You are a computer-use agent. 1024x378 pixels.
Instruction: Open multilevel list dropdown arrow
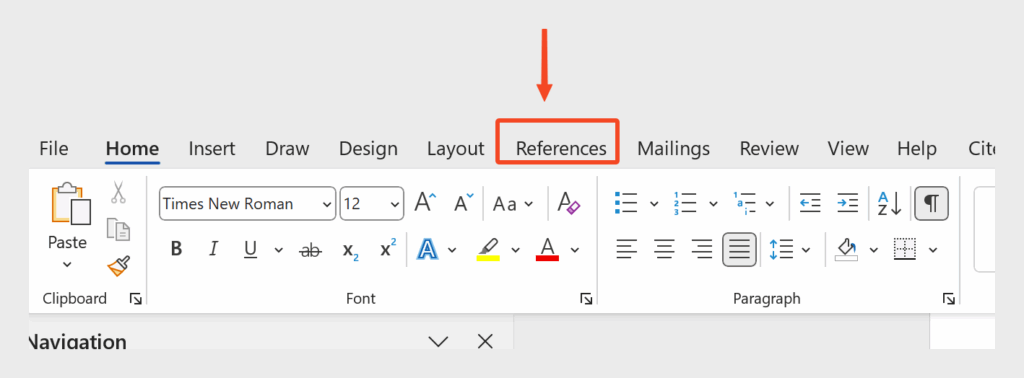(770, 204)
